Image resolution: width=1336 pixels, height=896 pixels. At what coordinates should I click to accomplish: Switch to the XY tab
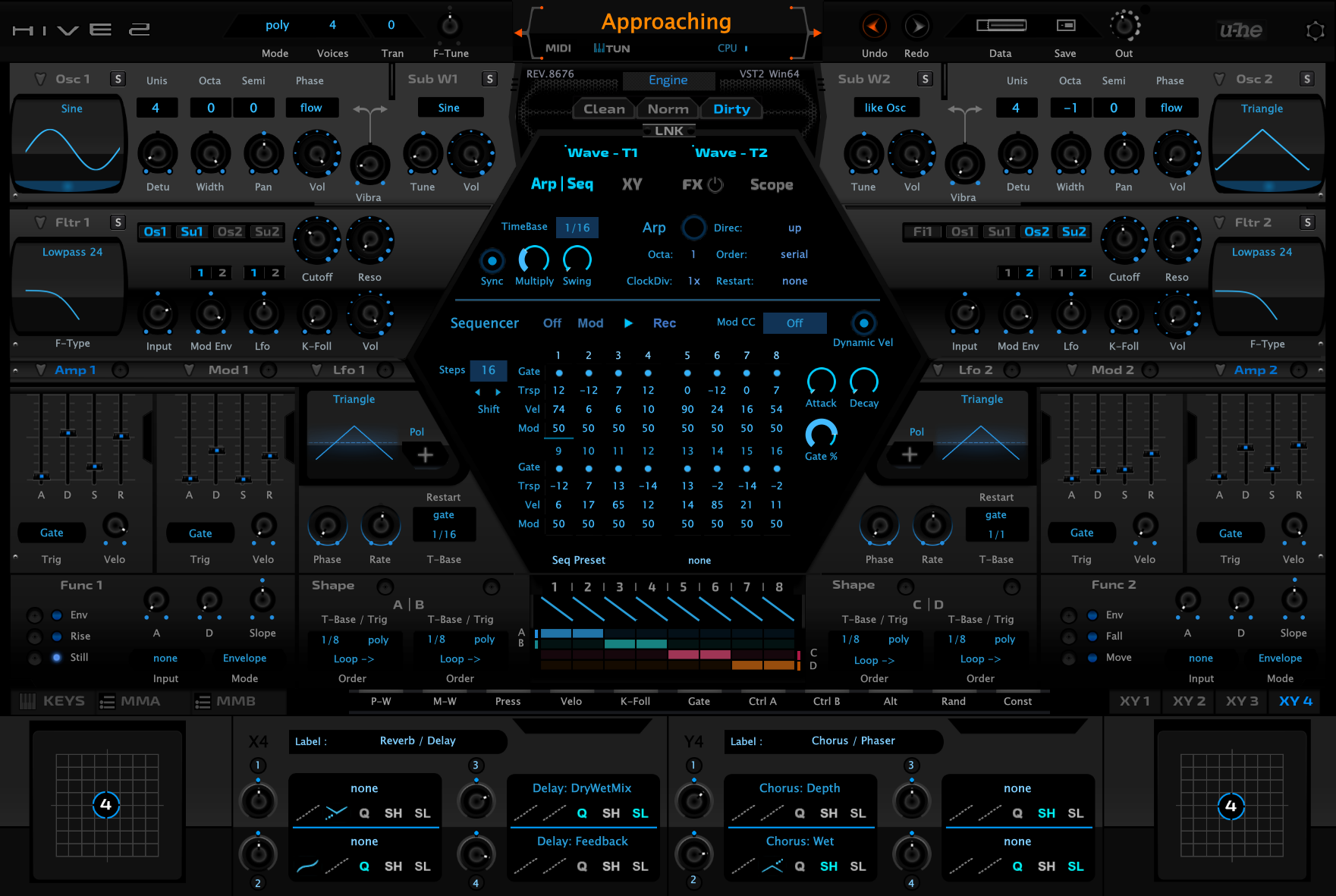click(632, 184)
